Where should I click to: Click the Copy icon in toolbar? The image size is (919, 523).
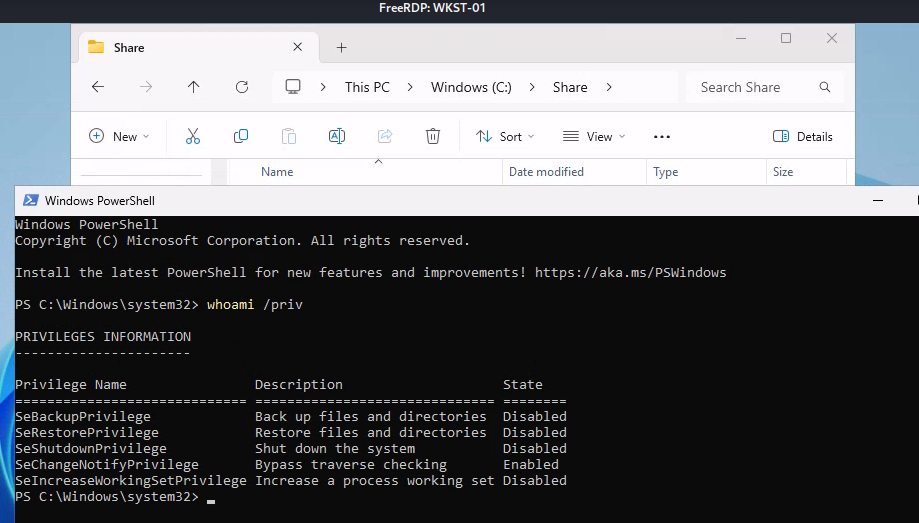click(241, 136)
